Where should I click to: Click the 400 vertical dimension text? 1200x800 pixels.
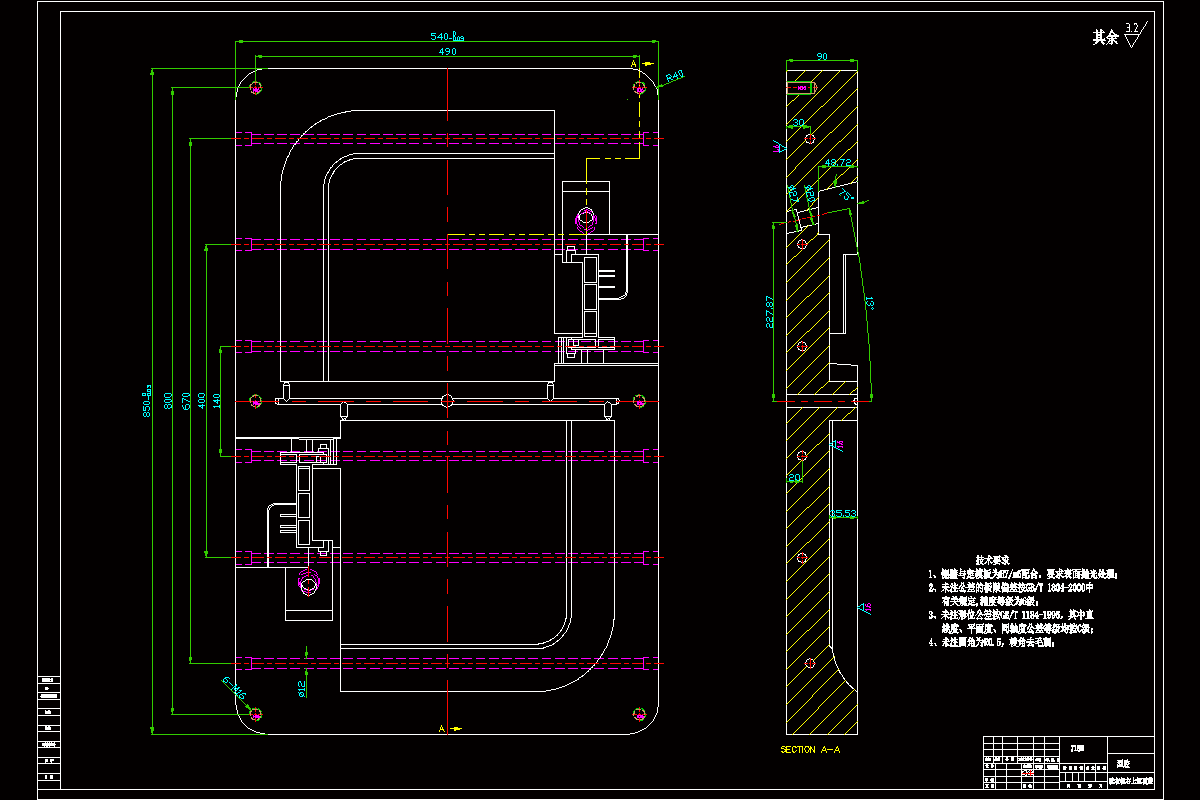(x=202, y=402)
